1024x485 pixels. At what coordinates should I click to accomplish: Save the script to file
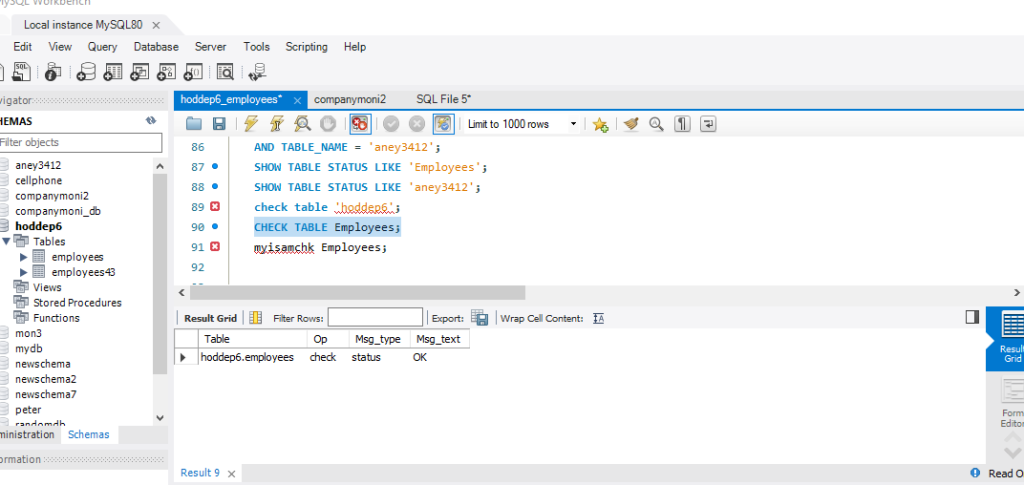tap(219, 124)
